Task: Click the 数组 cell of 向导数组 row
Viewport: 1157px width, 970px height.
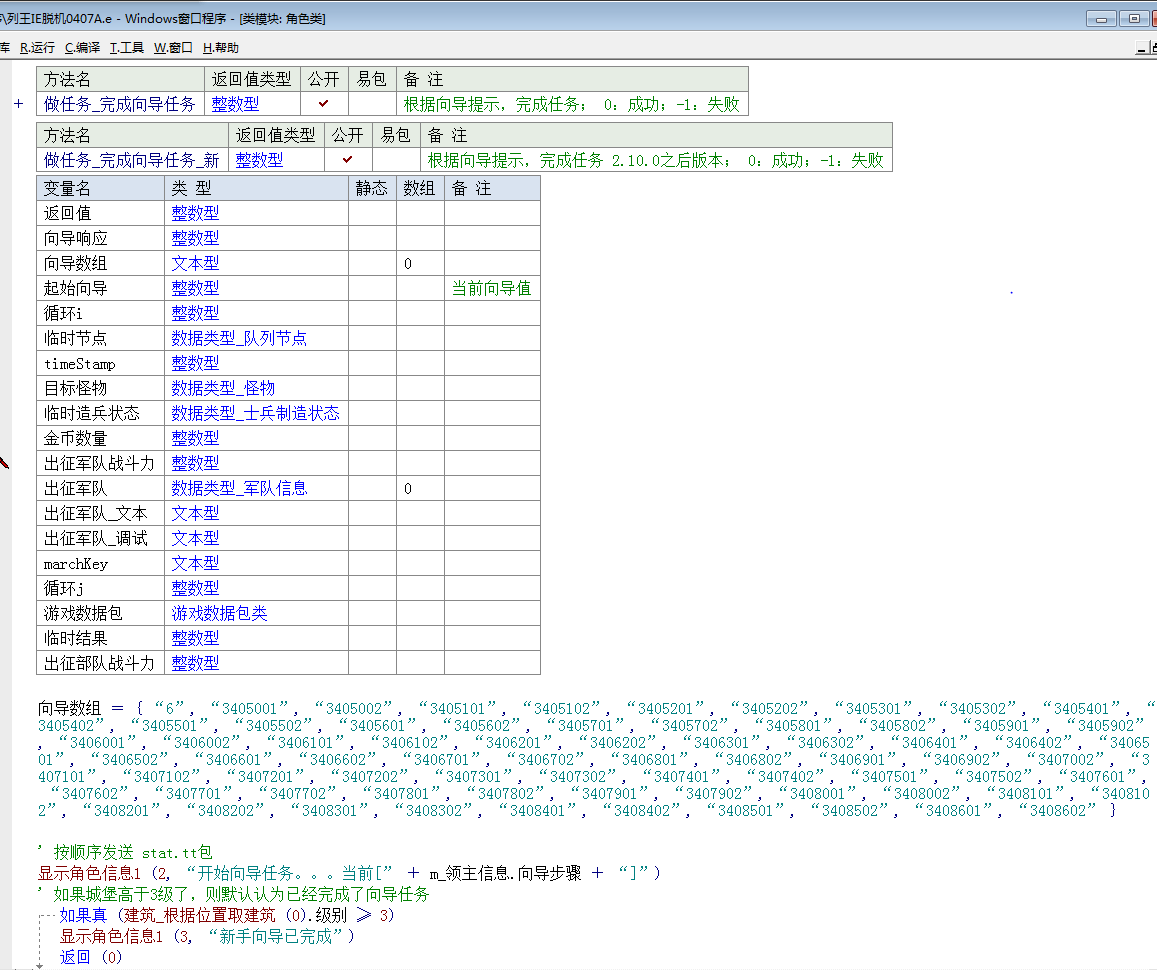Action: coord(419,263)
